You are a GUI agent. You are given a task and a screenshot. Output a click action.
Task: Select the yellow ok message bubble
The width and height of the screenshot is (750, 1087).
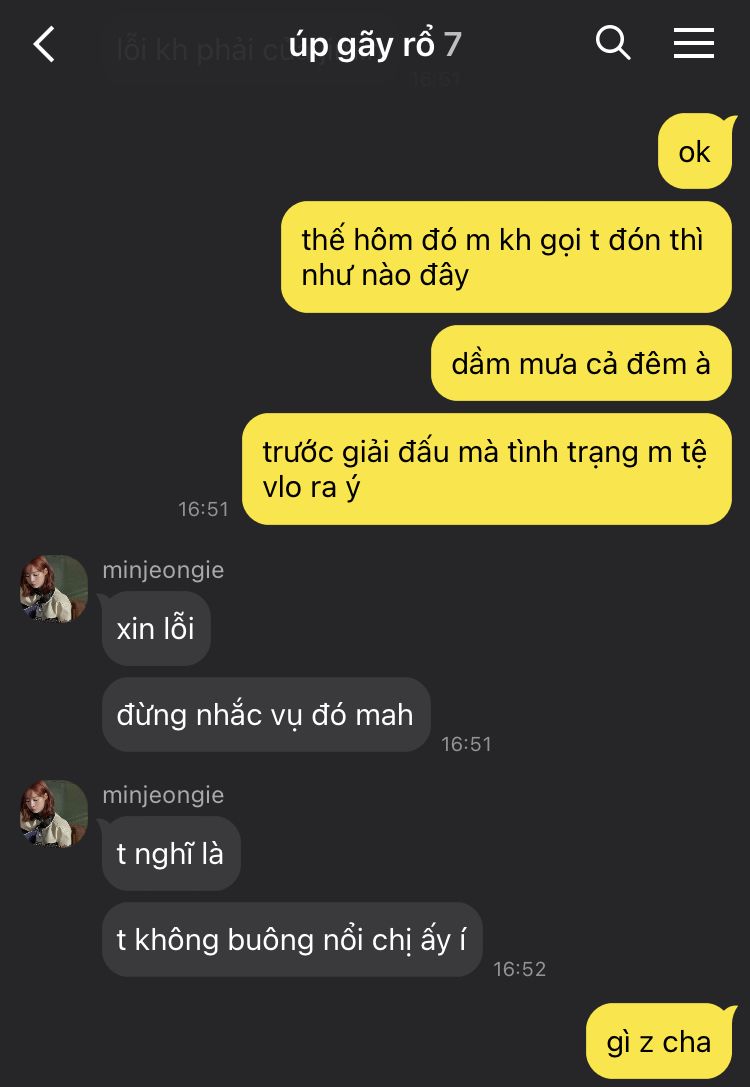coord(695,151)
